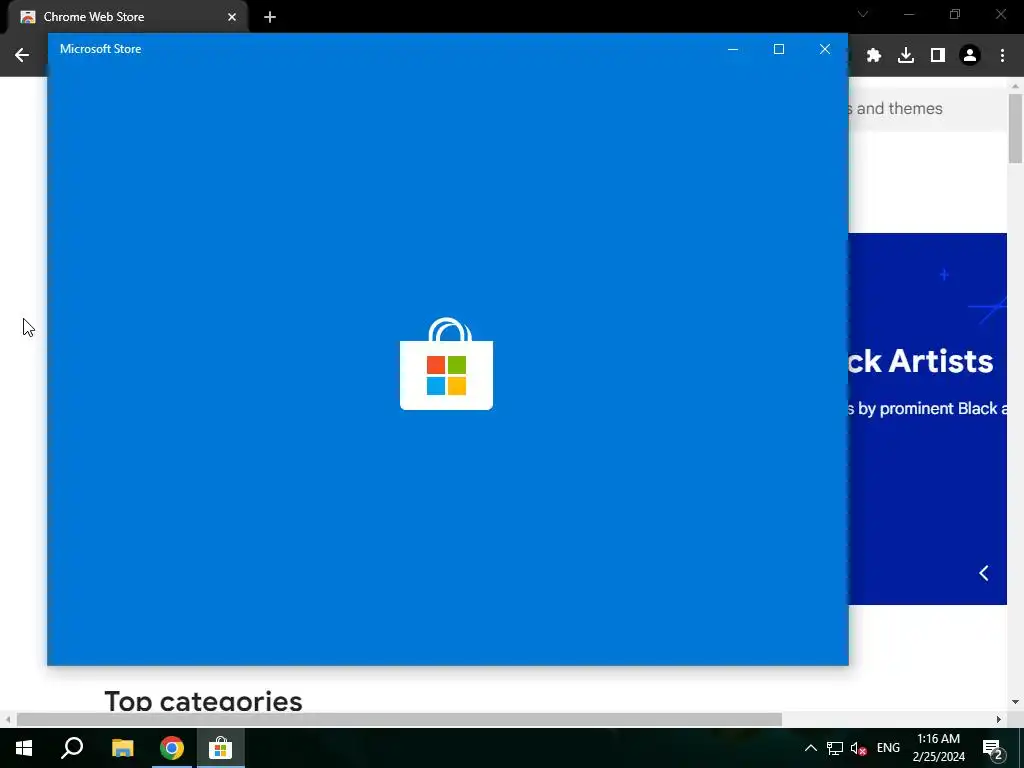Click previous slide arrow on banner
Screen dimensions: 1024x768
point(984,573)
